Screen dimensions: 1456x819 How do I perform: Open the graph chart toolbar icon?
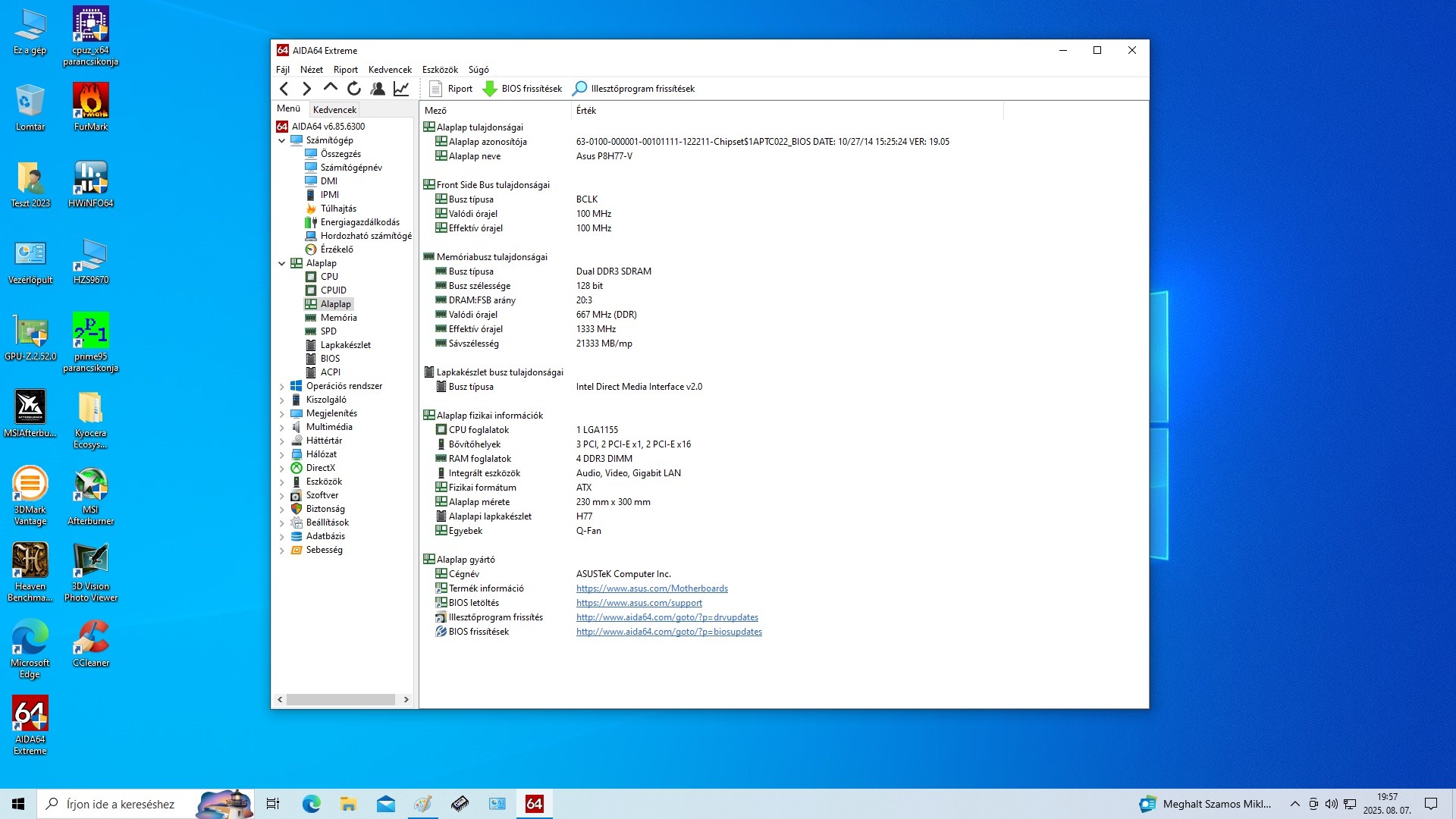(x=401, y=89)
